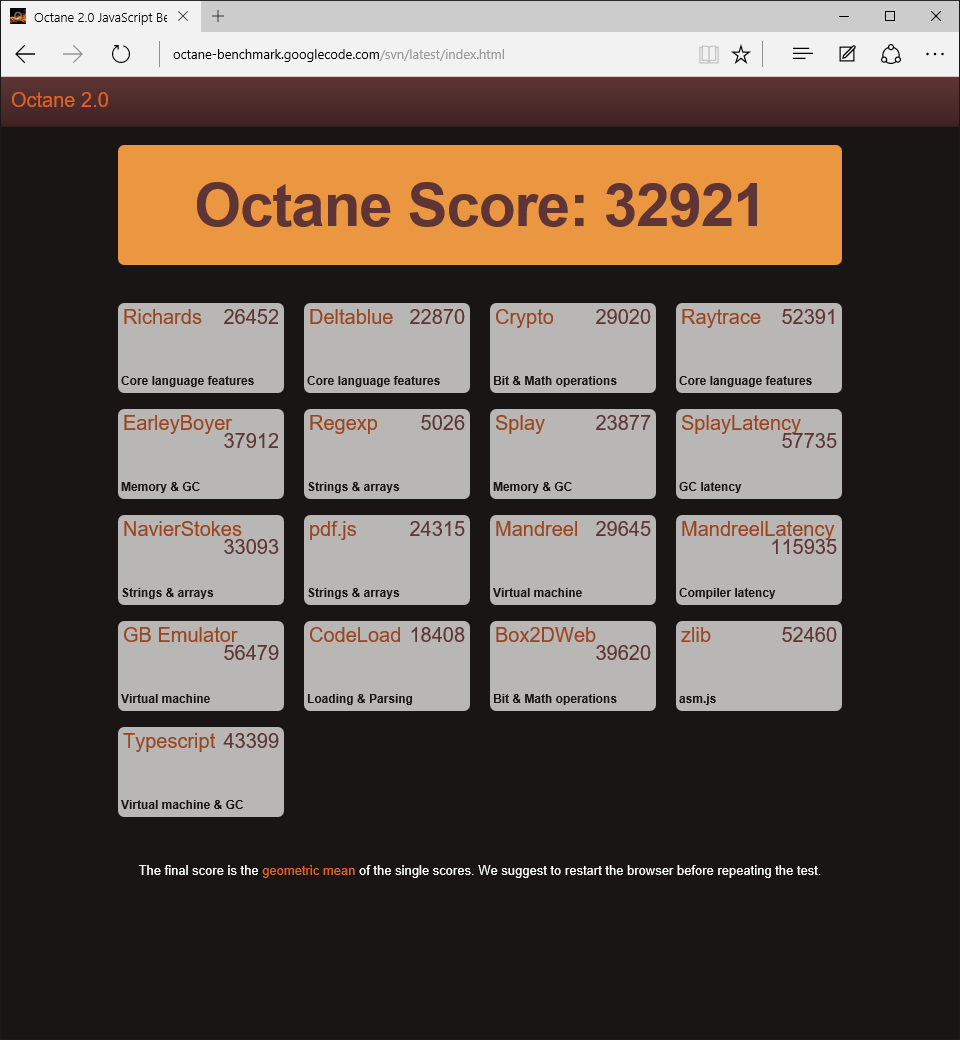960x1040 pixels.
Task: Click the NavierStokes score 33093
Action: click(x=251, y=547)
